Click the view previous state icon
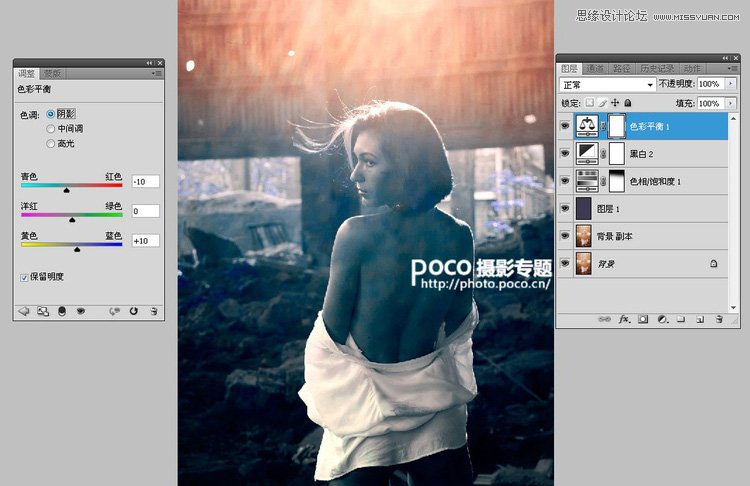 114,311
